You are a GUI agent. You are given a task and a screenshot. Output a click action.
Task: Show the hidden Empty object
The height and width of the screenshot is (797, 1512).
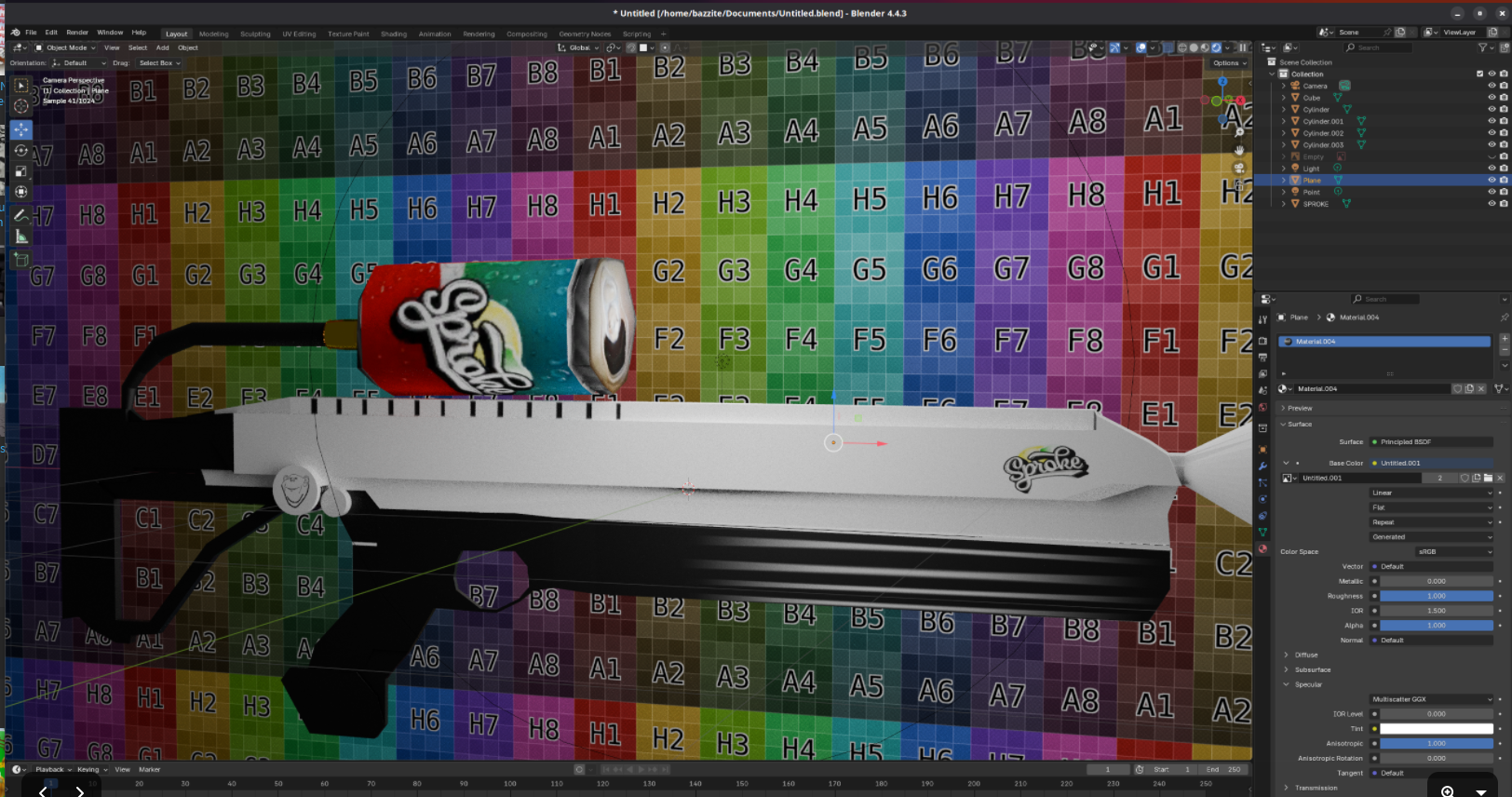tap(1492, 156)
